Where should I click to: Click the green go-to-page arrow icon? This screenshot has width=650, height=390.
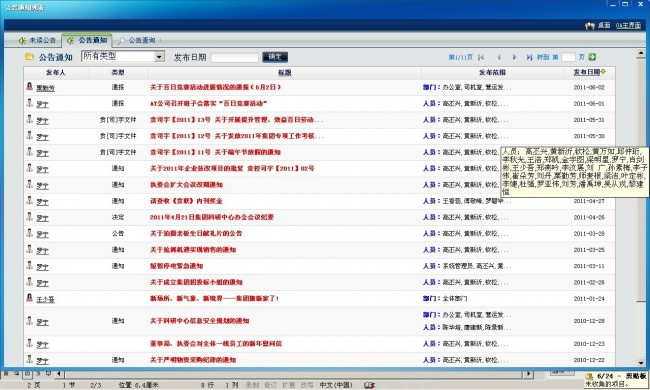[x=592, y=57]
